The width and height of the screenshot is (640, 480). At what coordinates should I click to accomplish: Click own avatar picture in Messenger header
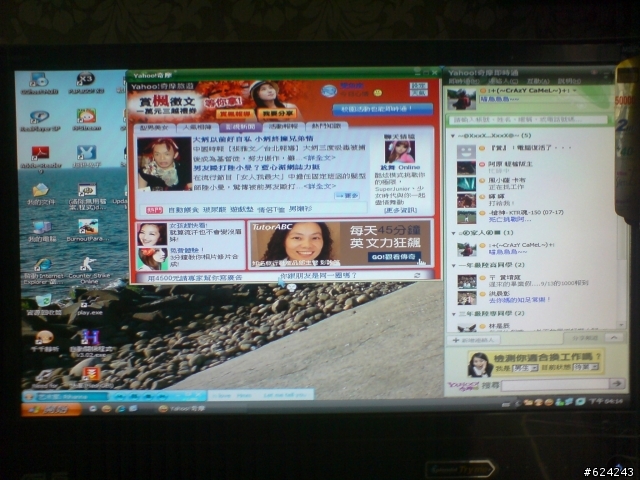462,99
